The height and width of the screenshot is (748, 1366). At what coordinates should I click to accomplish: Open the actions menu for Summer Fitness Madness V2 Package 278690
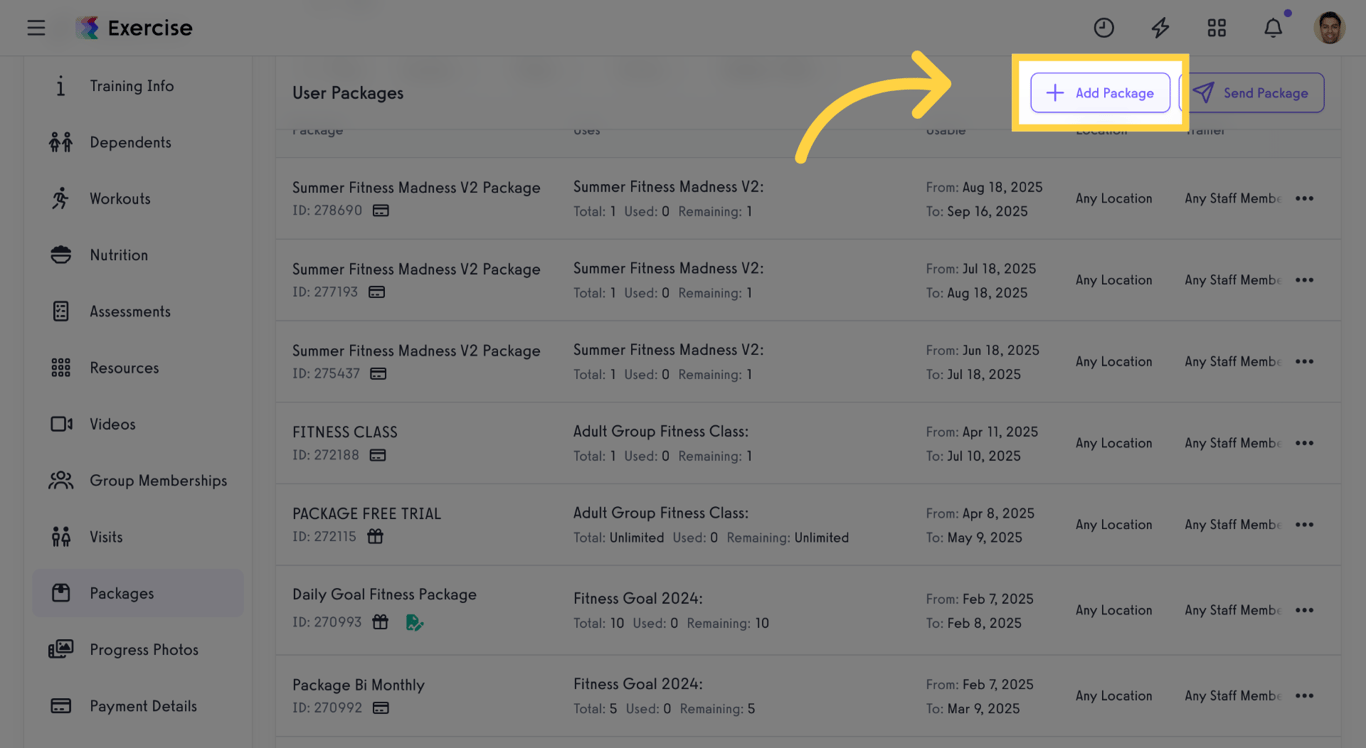click(1304, 198)
